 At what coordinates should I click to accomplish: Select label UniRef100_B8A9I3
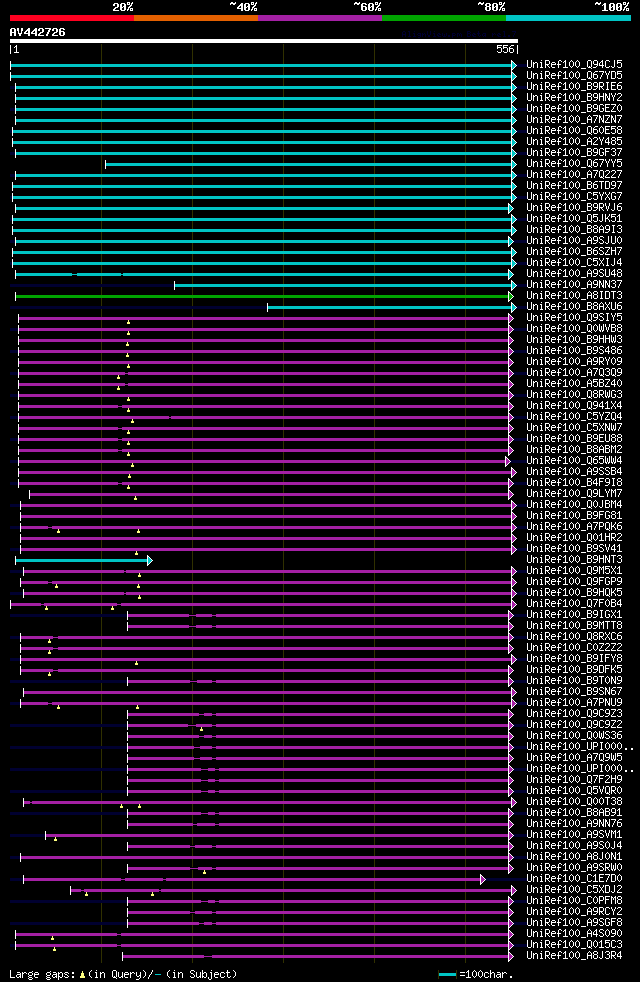point(574,230)
